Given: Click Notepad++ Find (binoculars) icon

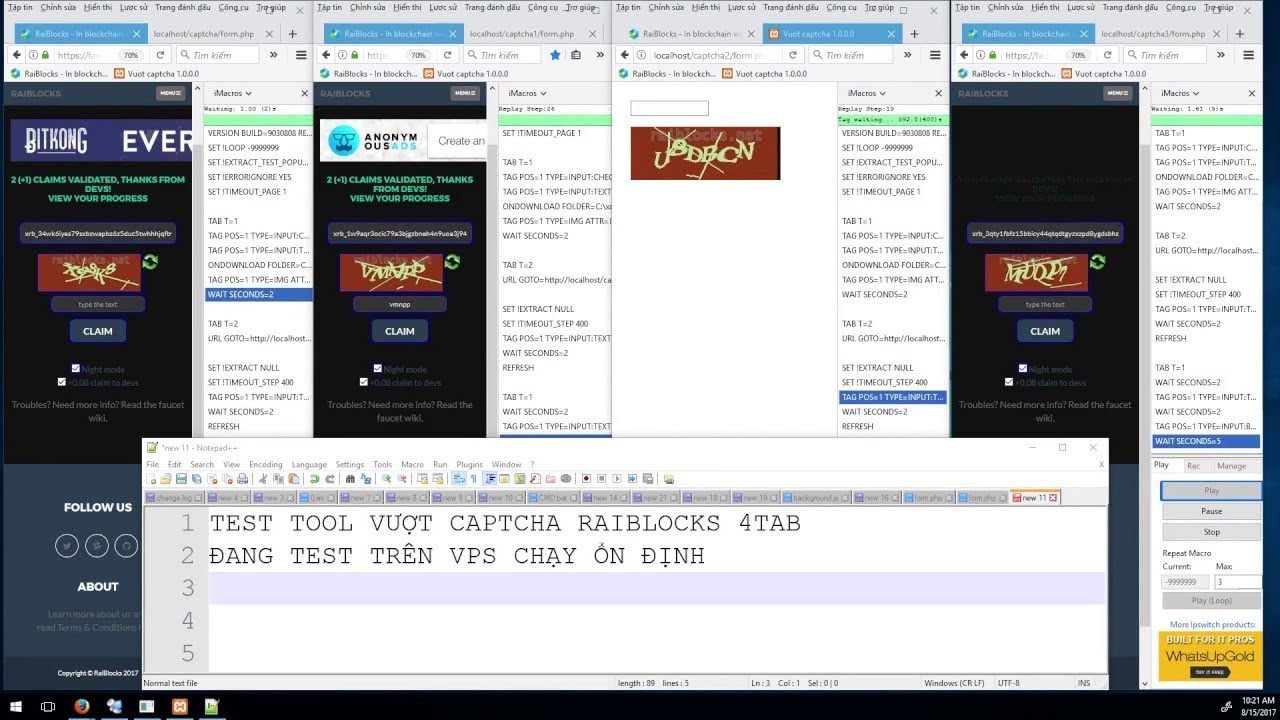Looking at the screenshot, I should (x=350, y=479).
